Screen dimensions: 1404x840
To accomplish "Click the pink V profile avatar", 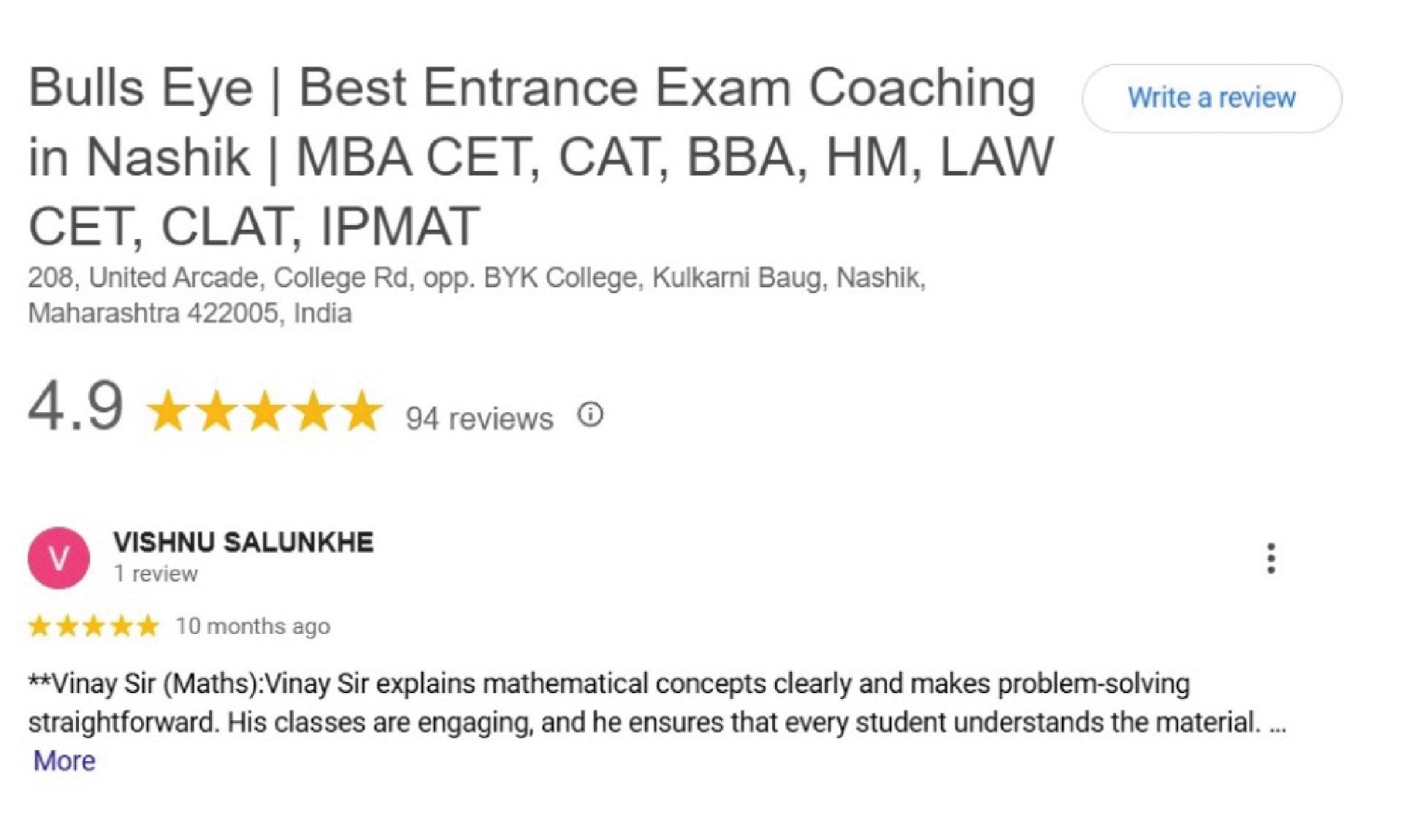I will (58, 559).
